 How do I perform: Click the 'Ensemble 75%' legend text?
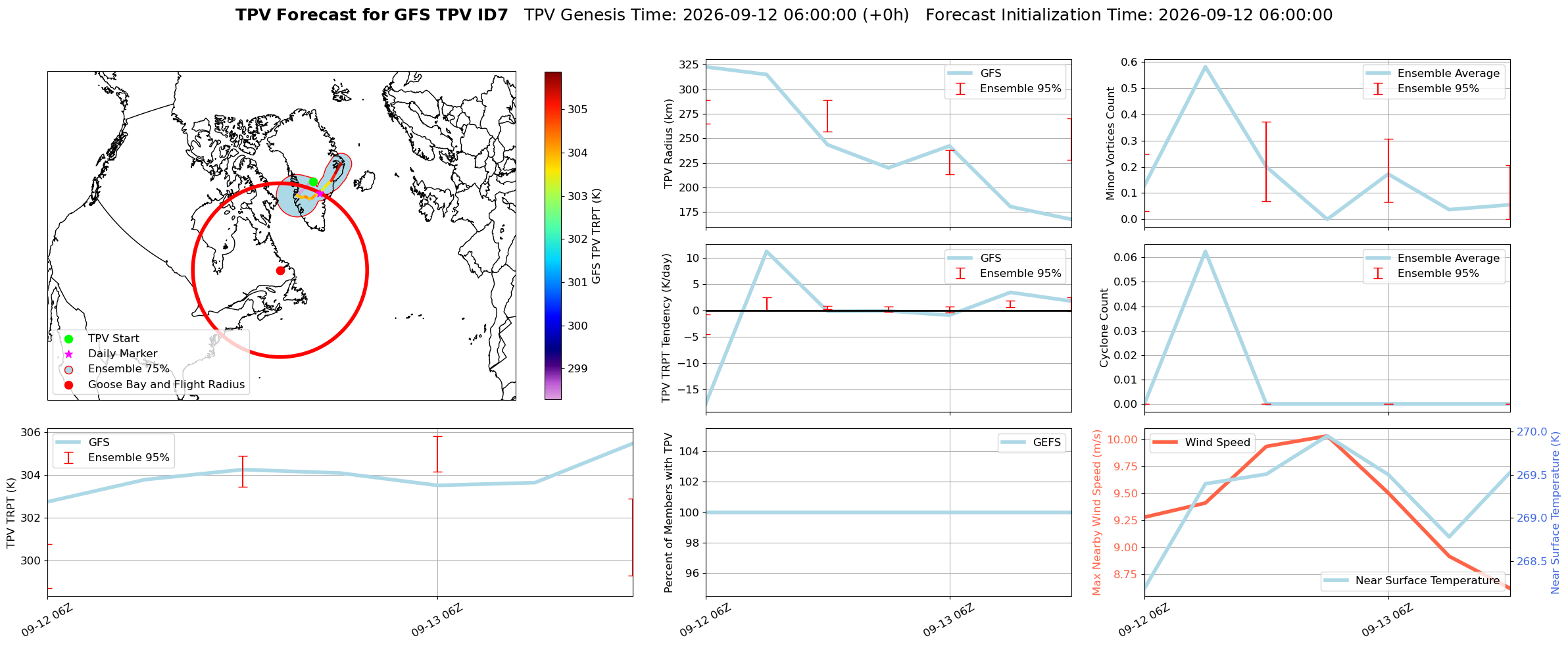click(x=129, y=369)
